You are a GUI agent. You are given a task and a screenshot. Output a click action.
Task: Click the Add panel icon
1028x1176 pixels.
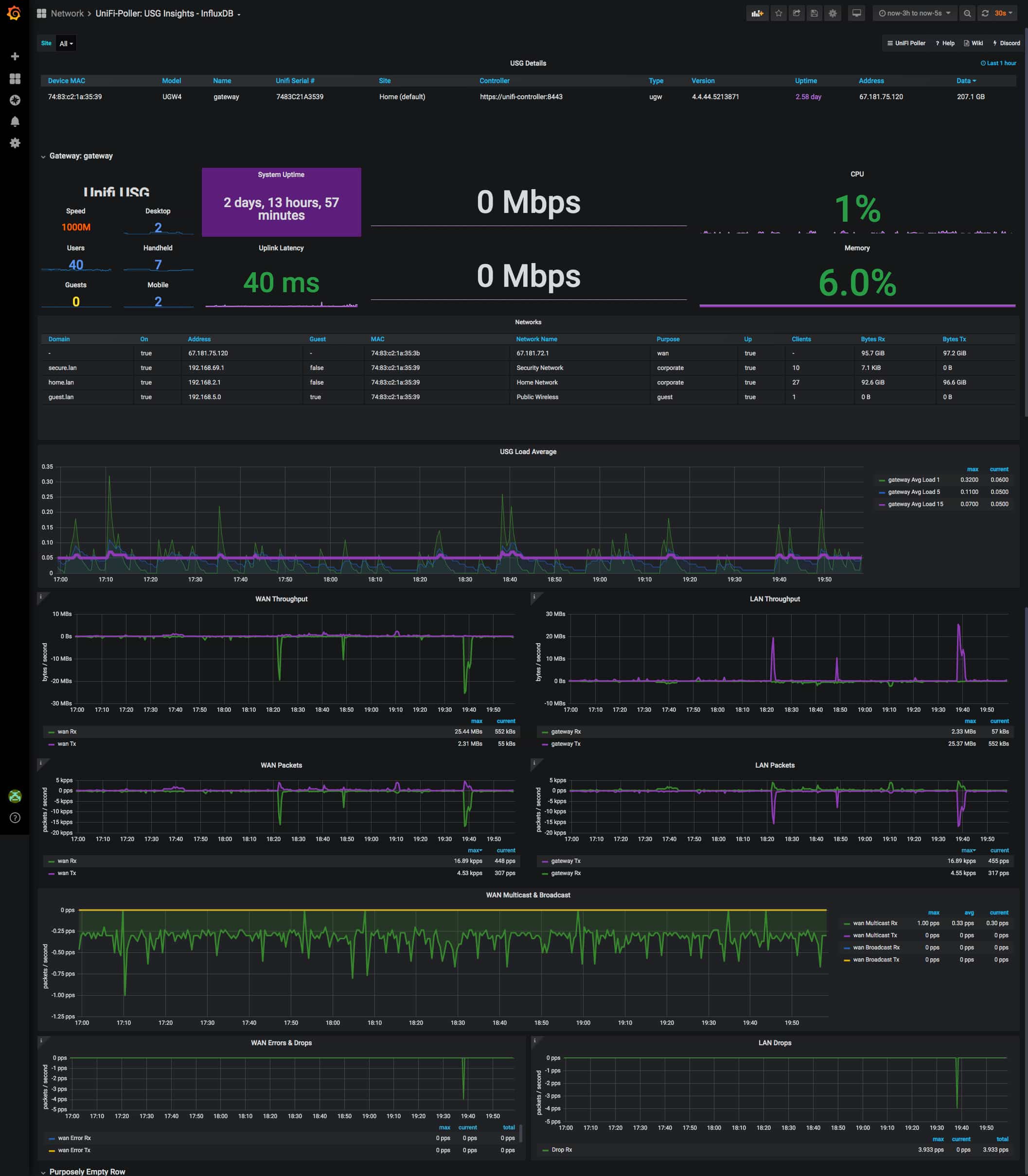(757, 13)
